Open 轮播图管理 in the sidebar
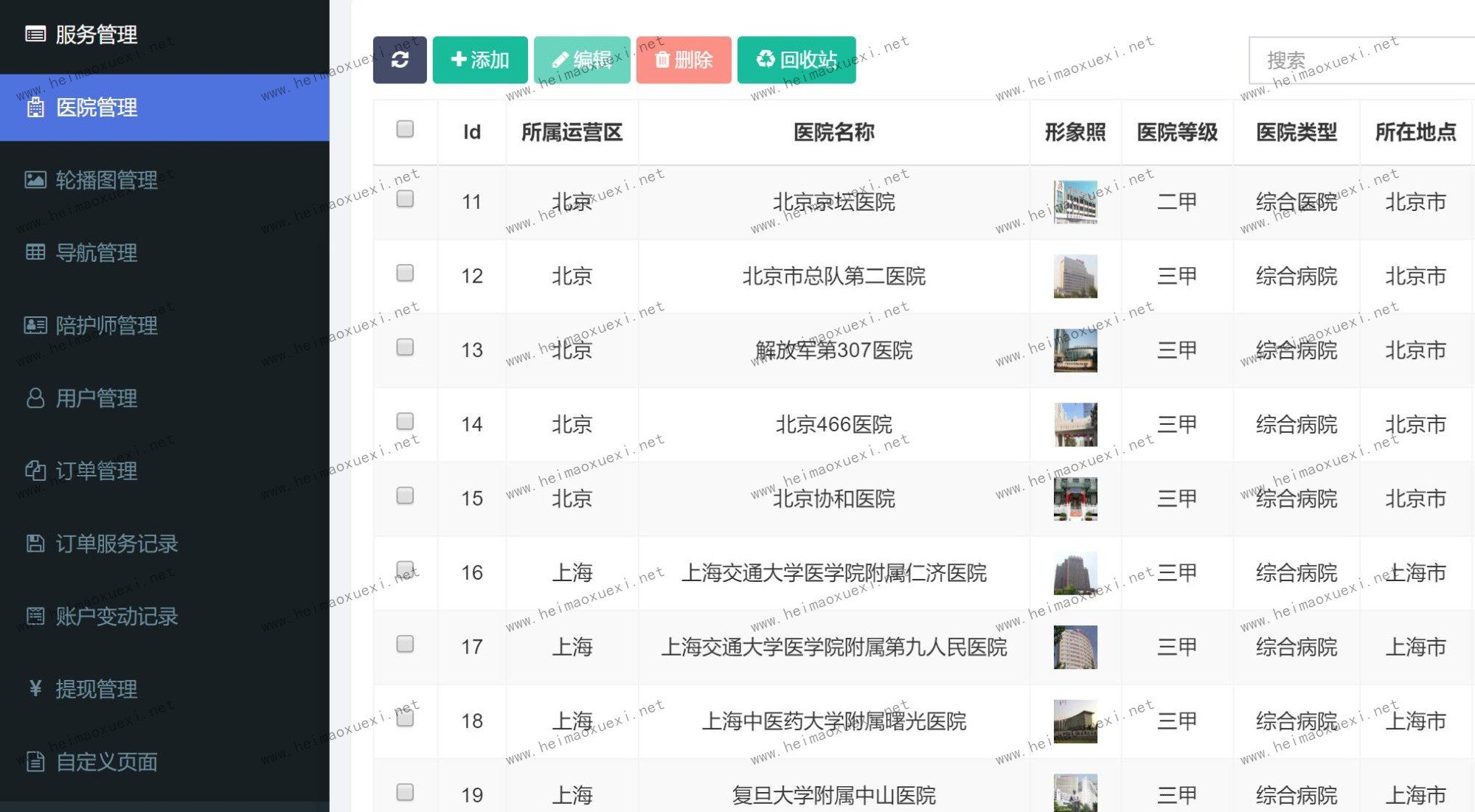Image resolution: width=1475 pixels, height=812 pixels. (x=106, y=180)
